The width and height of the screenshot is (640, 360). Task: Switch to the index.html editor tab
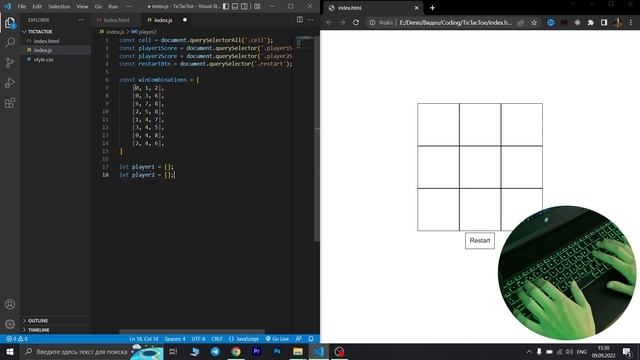coord(116,20)
